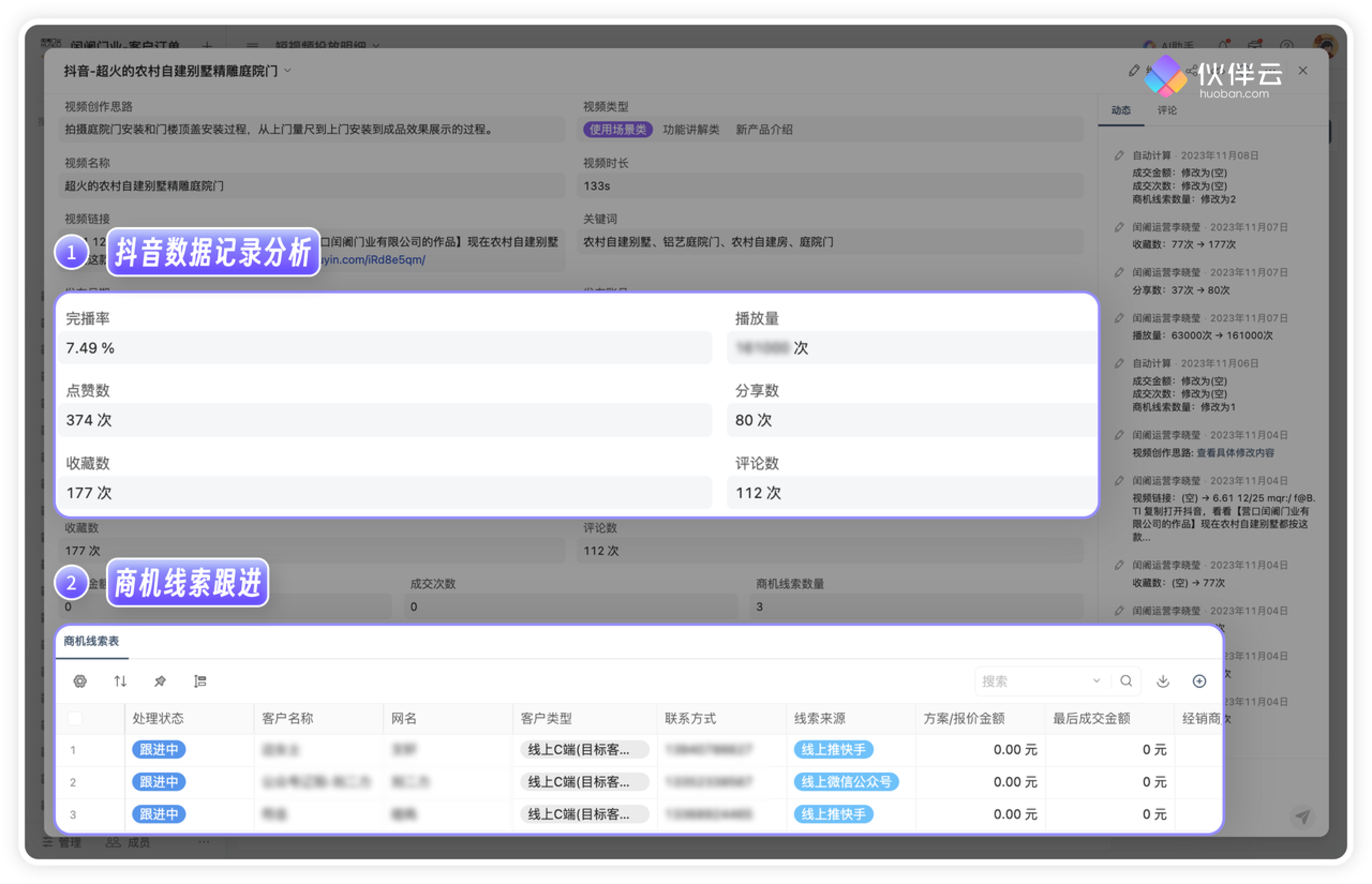Viewport: 1372px width, 884px height.
Task: Click the magnifier search icon in 商机线索表
Action: (1125, 681)
